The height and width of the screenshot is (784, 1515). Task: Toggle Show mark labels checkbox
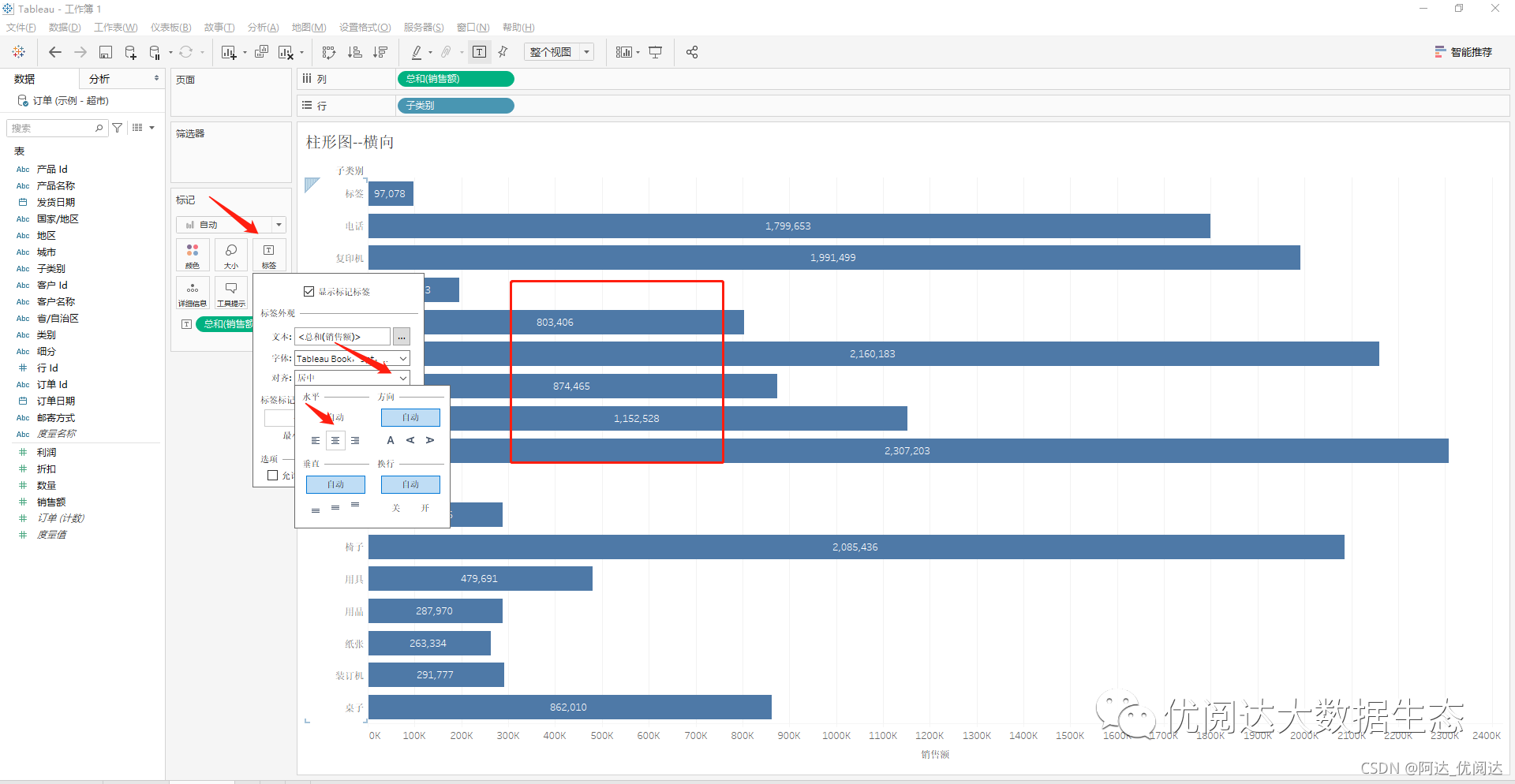tap(309, 292)
